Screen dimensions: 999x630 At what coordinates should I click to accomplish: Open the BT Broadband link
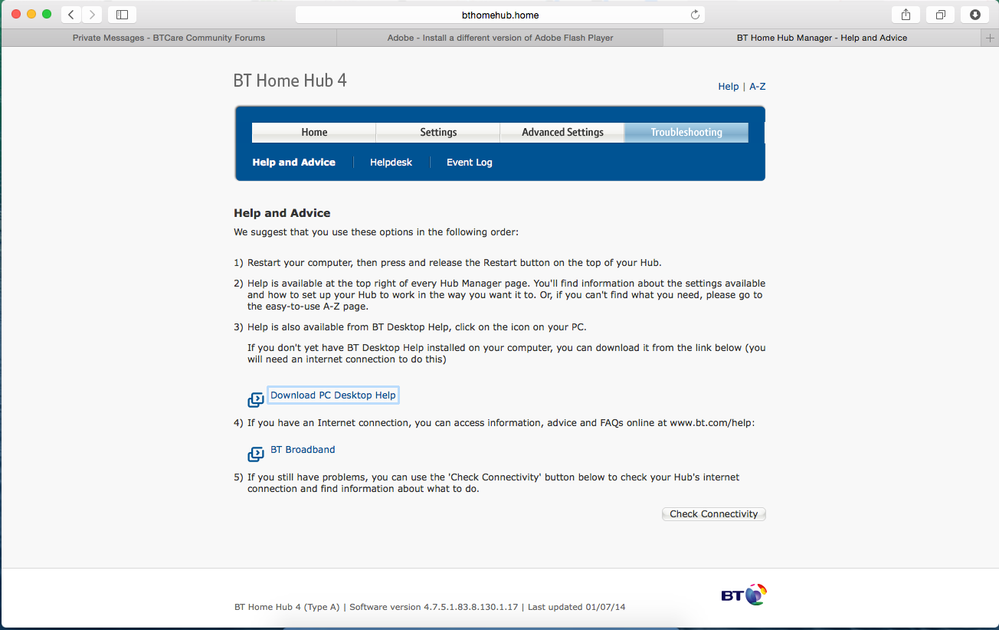pyautogui.click(x=303, y=450)
